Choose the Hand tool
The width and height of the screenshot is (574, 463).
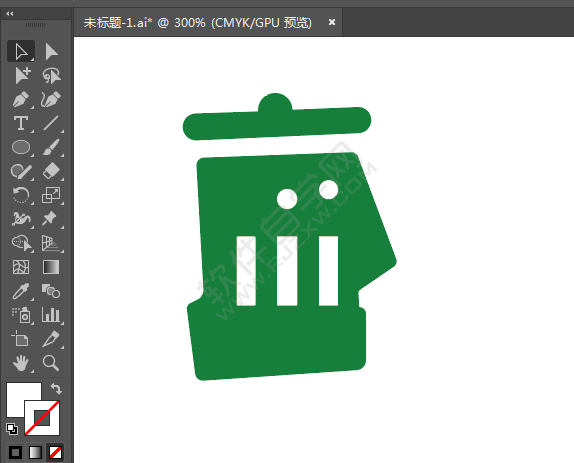[21, 363]
